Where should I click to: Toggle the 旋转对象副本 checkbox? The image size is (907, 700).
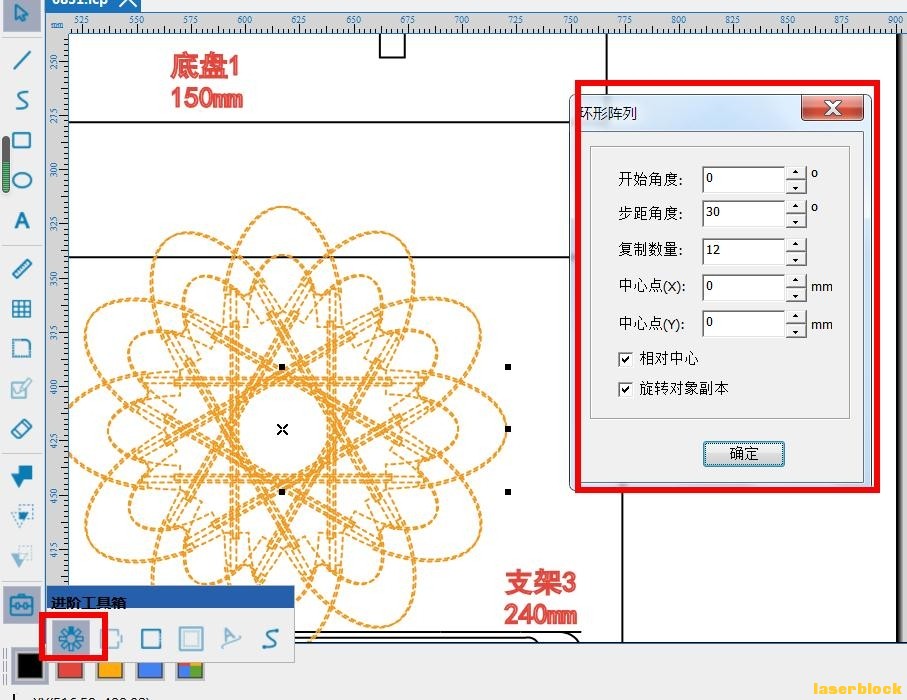coord(625,389)
